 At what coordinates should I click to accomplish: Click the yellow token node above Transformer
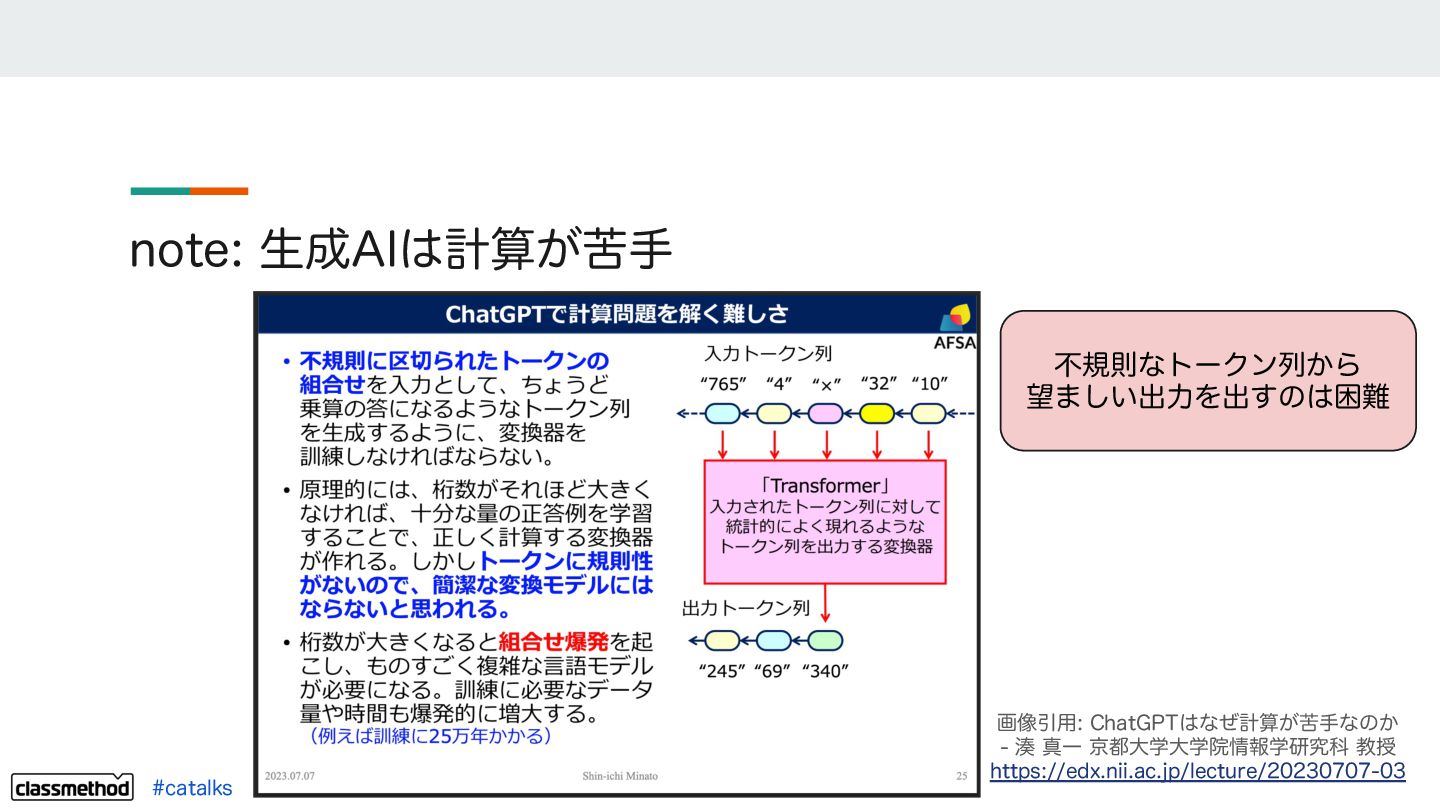[x=877, y=413]
